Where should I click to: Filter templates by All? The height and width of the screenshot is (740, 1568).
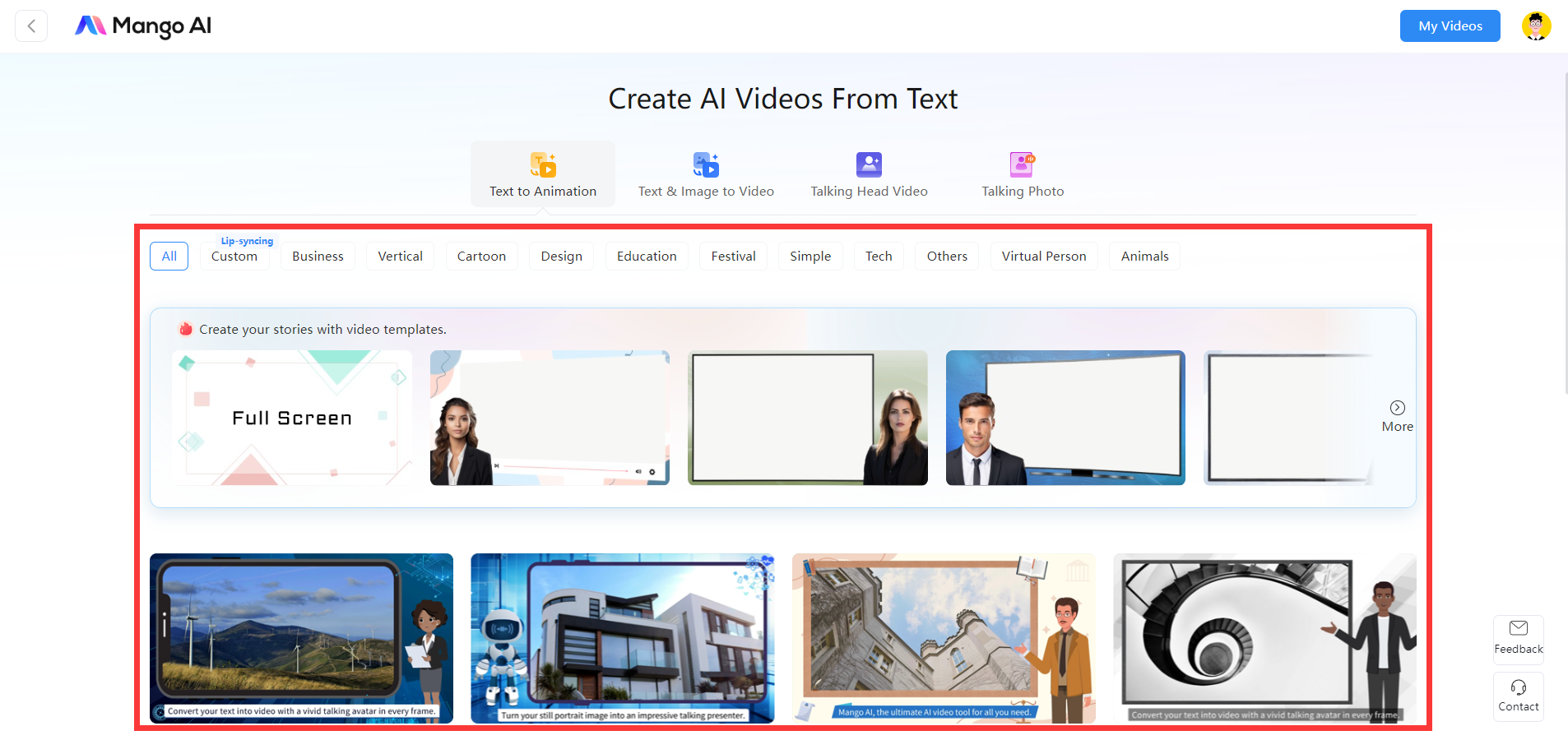pyautogui.click(x=169, y=257)
